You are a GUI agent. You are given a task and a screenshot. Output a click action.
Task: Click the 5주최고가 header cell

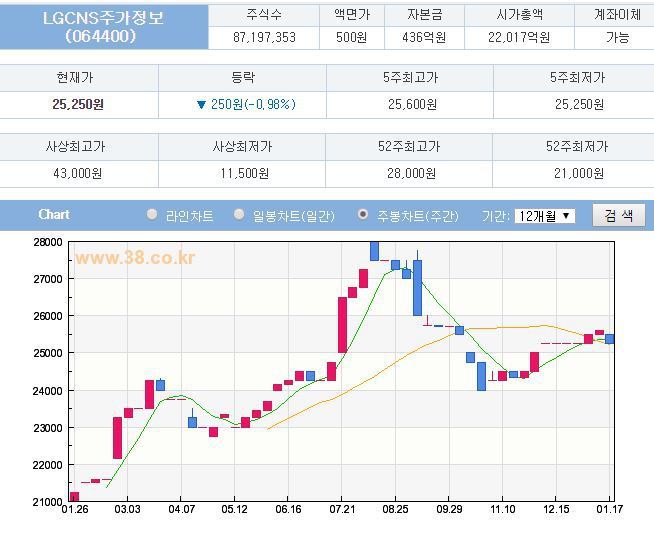(410, 78)
